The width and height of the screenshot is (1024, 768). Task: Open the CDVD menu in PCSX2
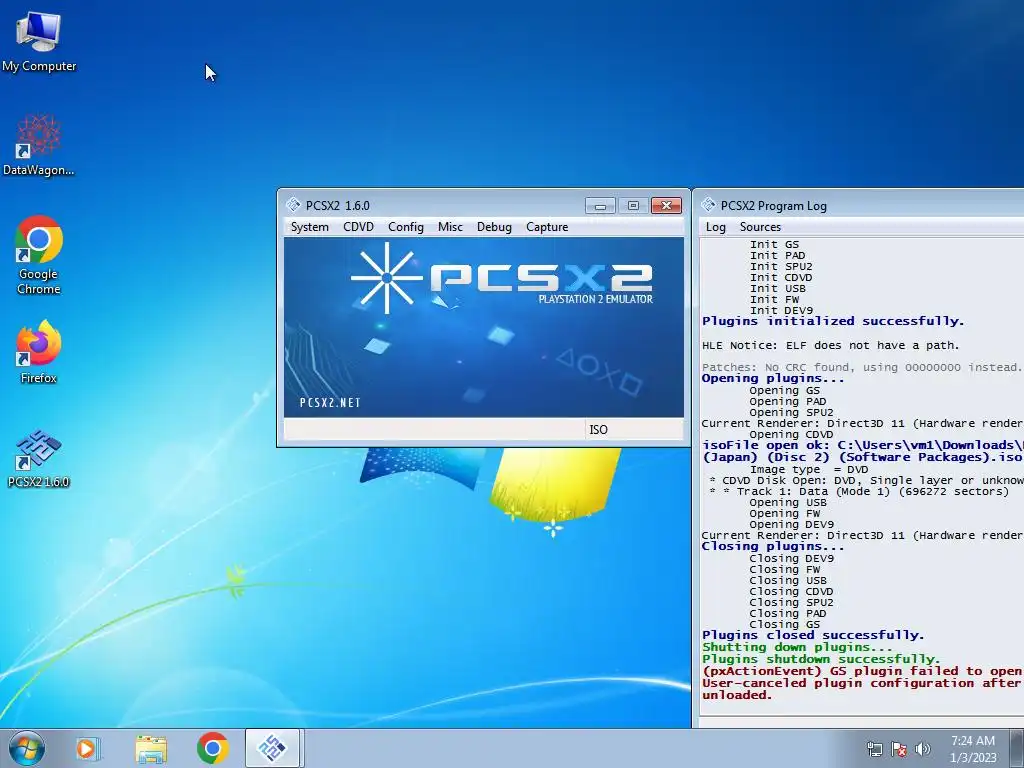(359, 227)
